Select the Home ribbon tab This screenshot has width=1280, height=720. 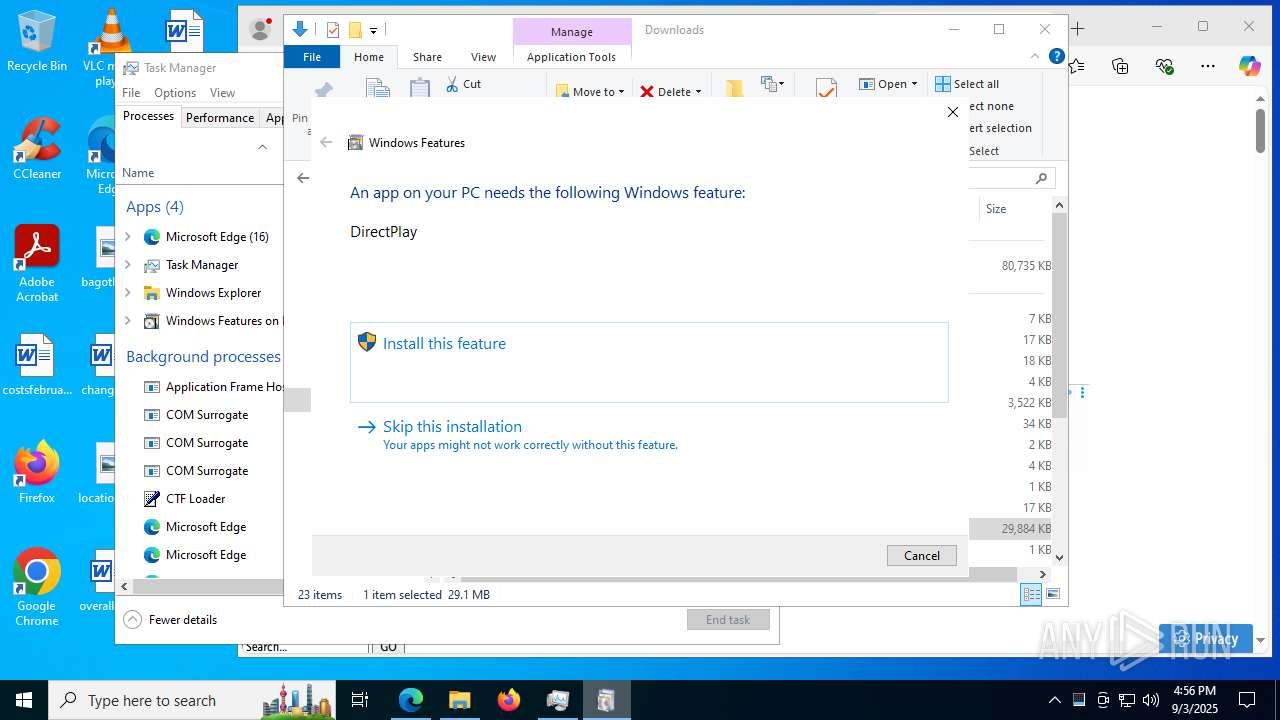pos(369,57)
